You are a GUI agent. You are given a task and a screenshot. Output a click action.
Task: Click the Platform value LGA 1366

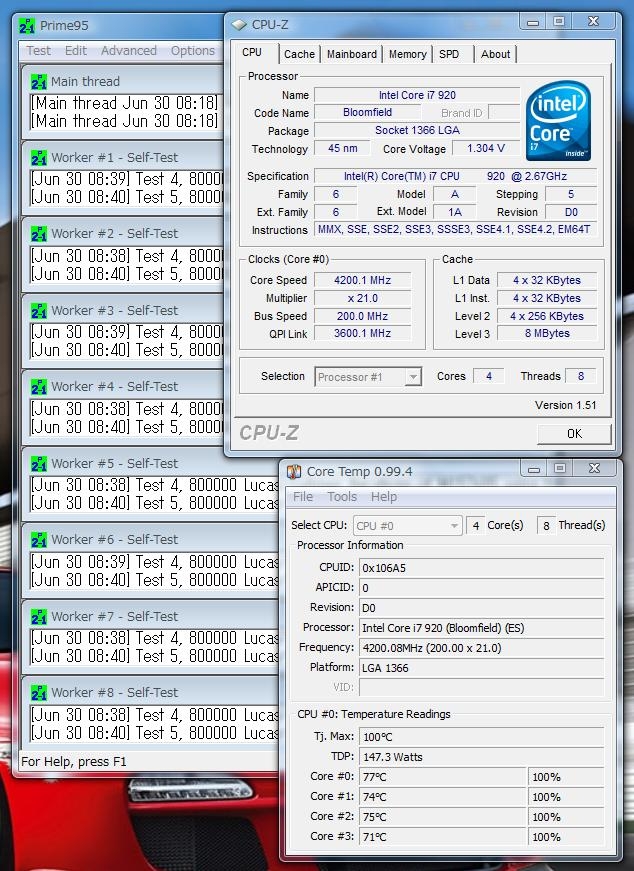click(481, 668)
